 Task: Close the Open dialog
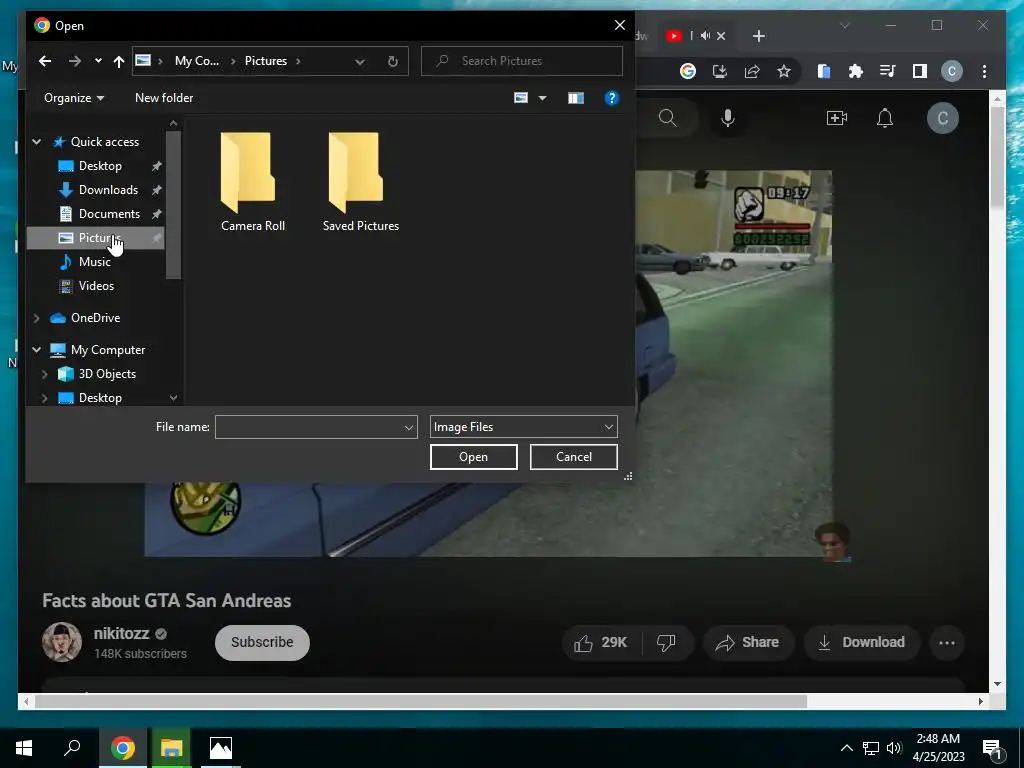(620, 25)
